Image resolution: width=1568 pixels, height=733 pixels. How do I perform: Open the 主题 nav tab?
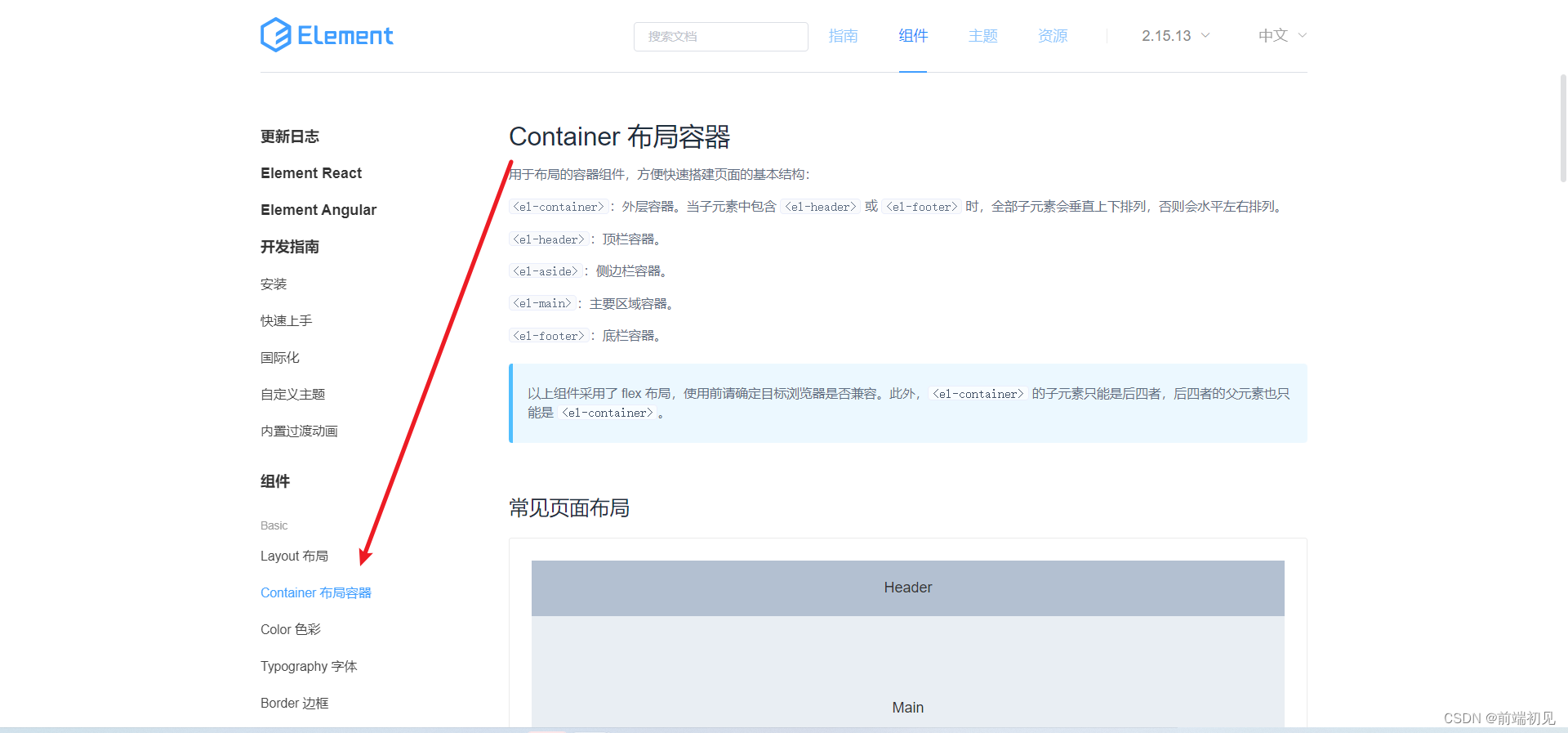point(982,36)
